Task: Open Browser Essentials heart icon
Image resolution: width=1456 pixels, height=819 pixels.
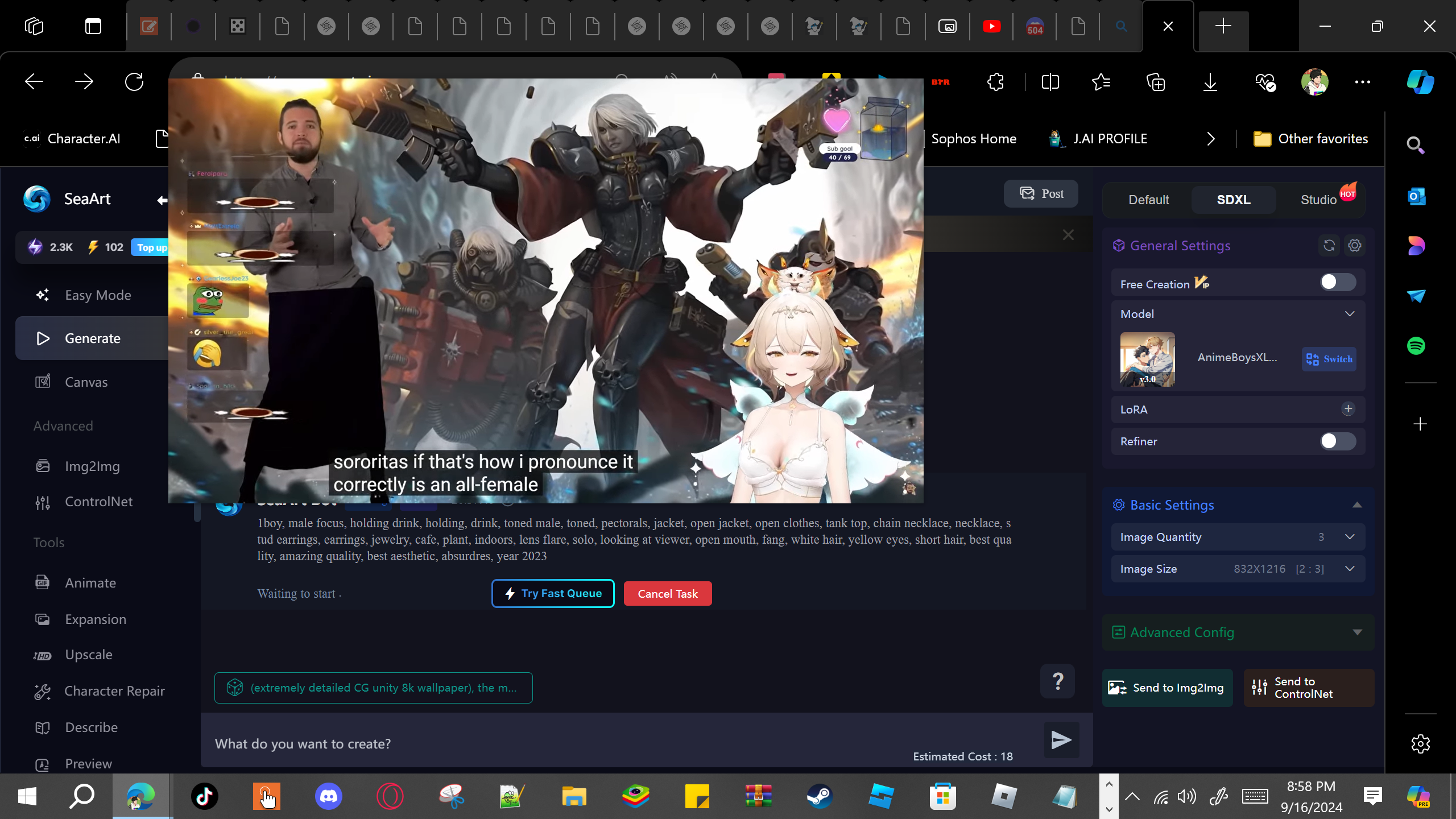Action: click(1265, 82)
